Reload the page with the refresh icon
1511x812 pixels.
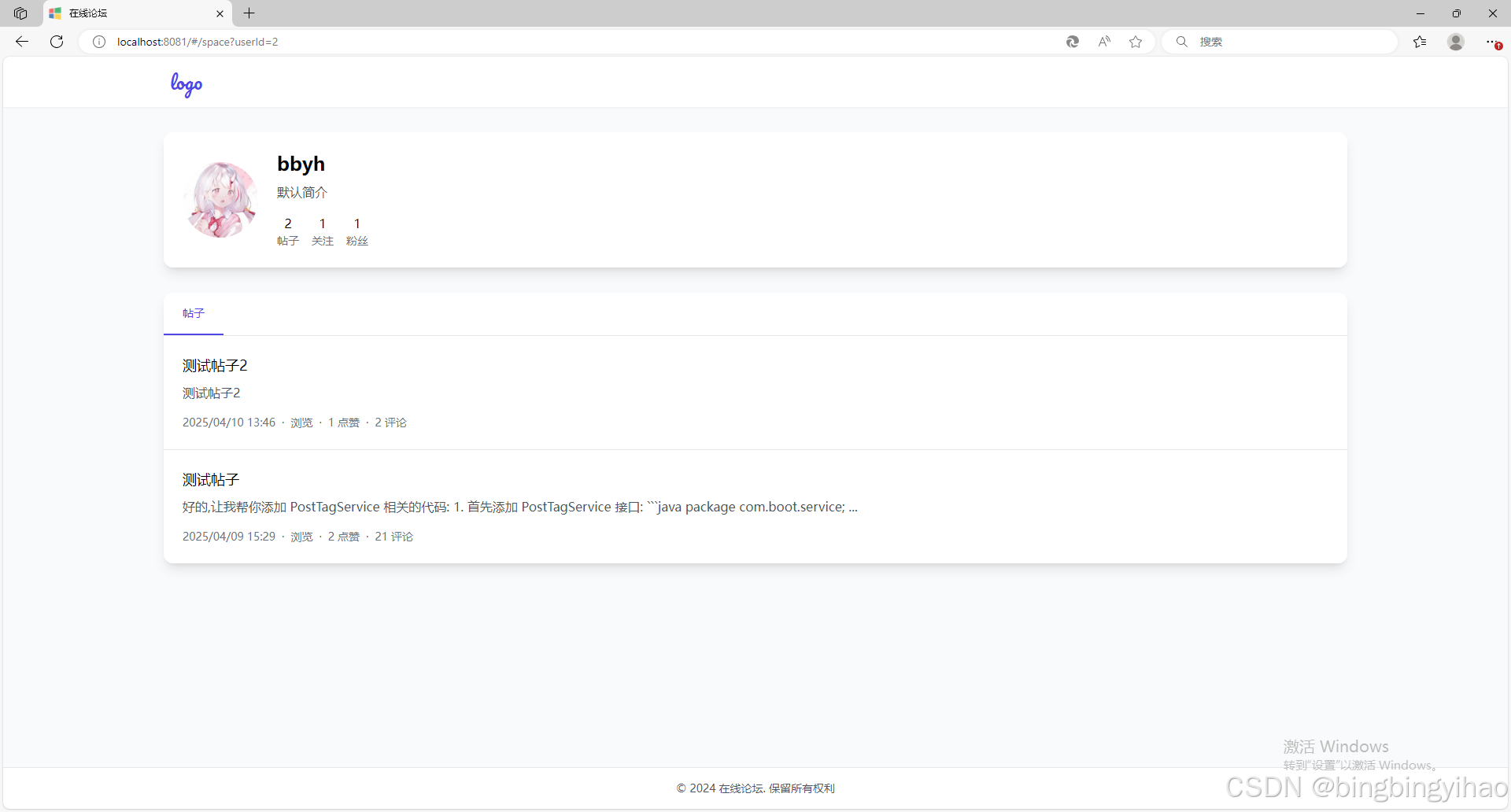57,42
